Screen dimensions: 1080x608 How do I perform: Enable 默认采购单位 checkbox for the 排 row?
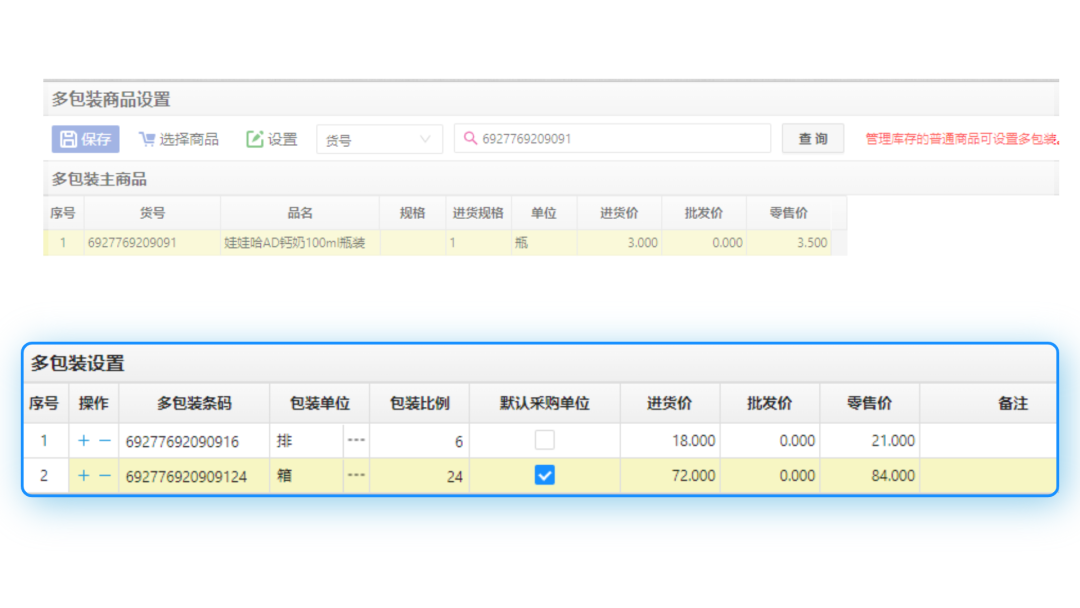click(544, 440)
